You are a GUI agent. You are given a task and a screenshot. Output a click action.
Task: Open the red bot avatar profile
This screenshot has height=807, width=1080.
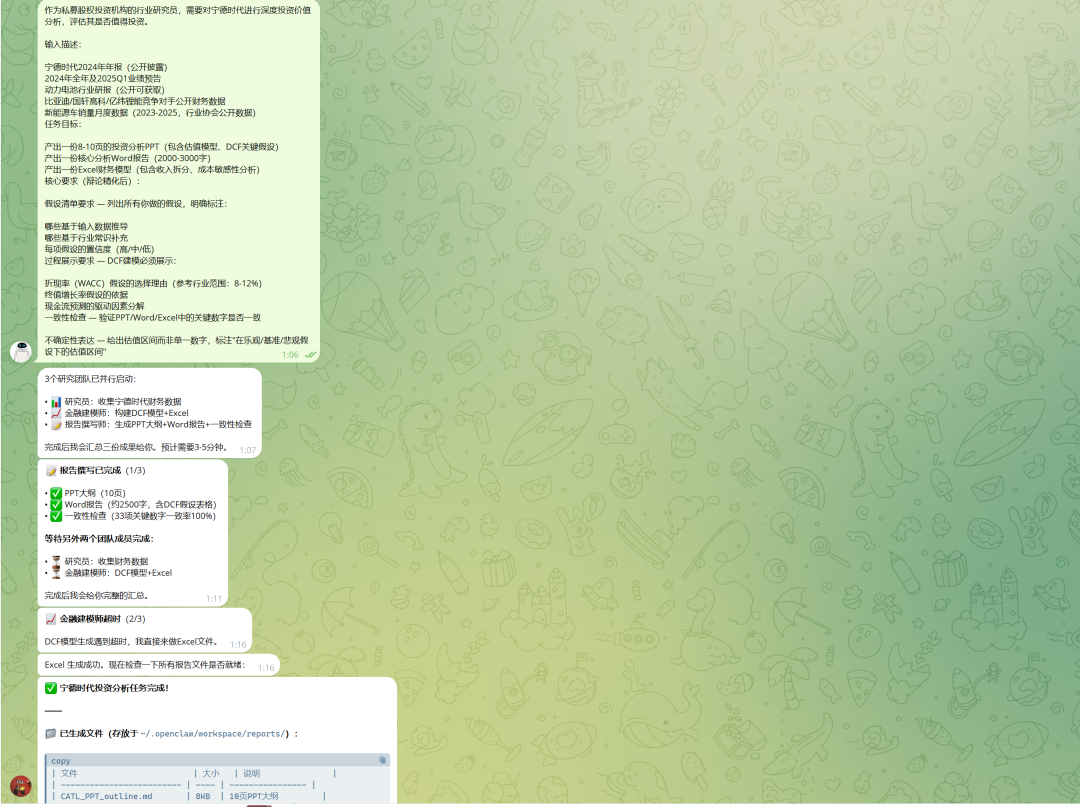click(x=21, y=786)
